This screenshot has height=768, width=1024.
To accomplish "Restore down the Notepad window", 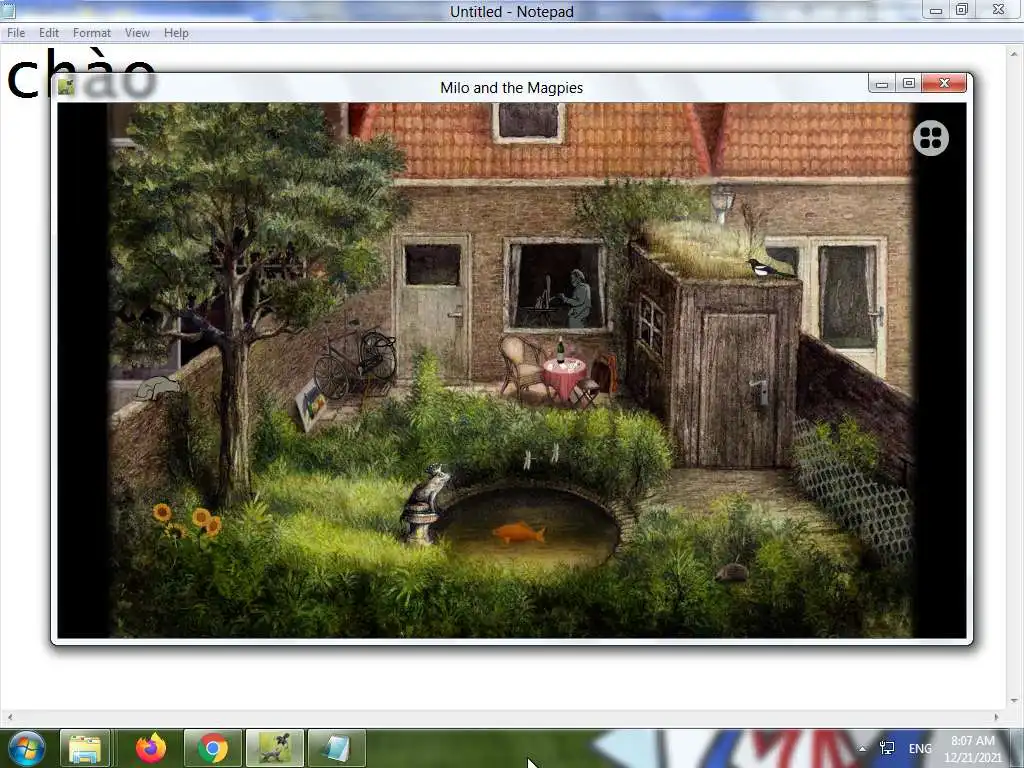I will click(962, 9).
